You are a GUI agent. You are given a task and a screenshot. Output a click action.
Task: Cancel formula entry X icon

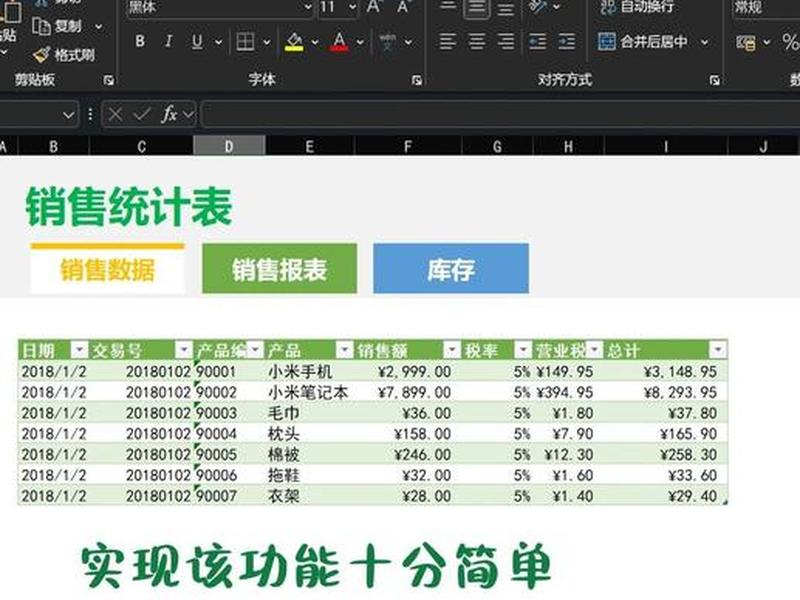point(115,114)
